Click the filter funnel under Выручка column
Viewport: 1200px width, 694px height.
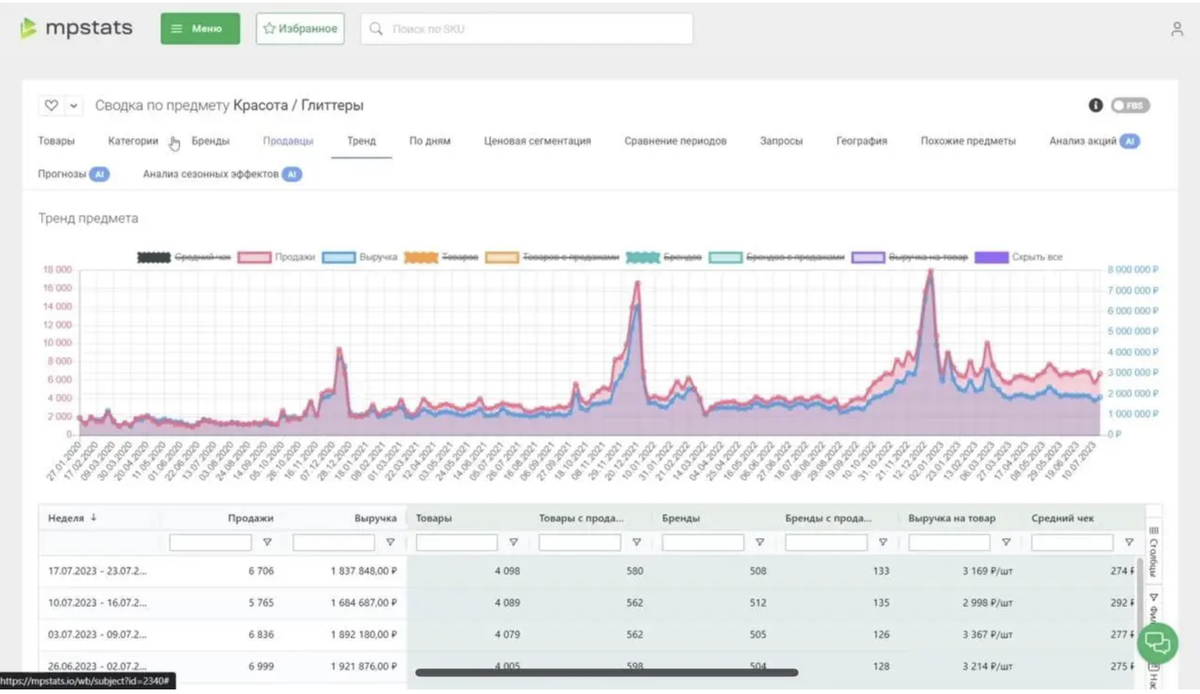(x=390, y=542)
